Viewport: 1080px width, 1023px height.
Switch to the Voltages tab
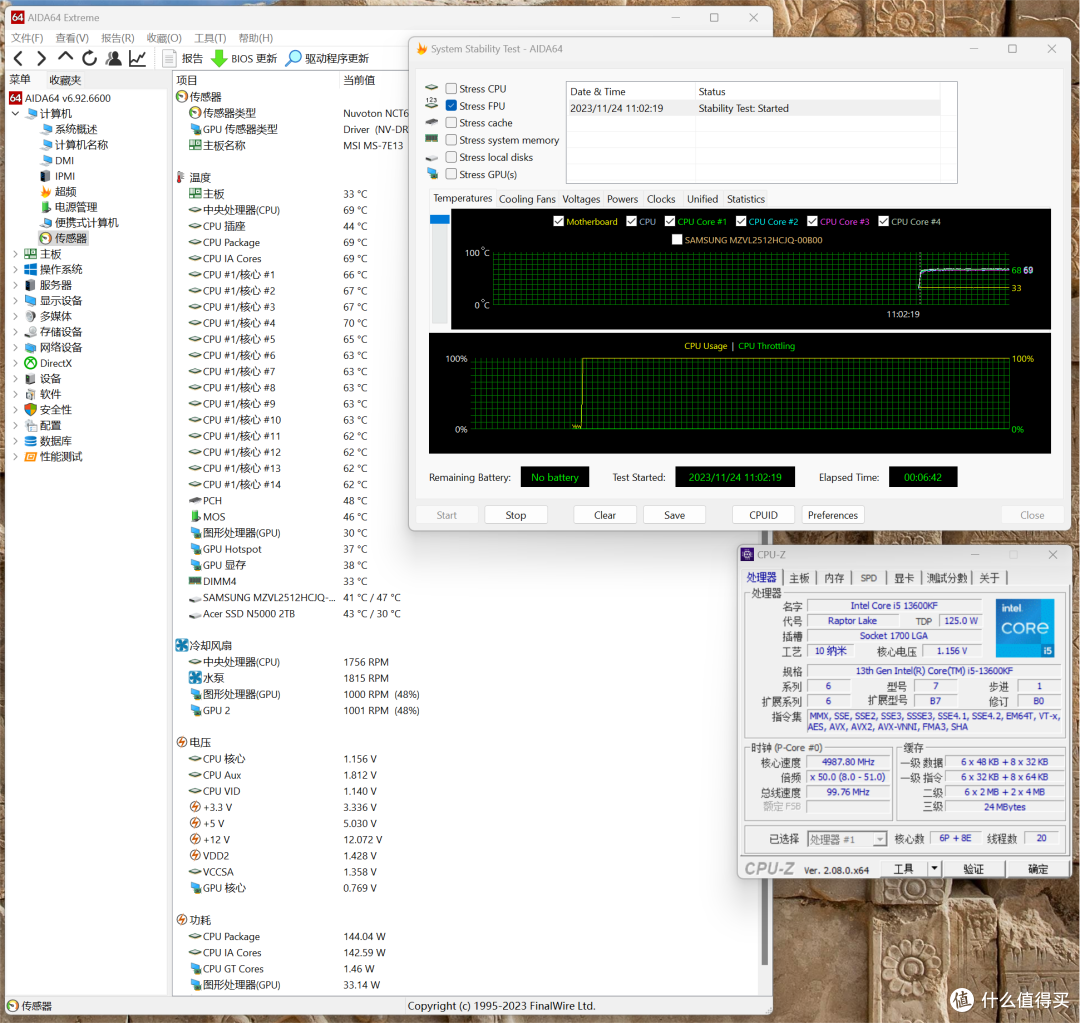point(581,199)
